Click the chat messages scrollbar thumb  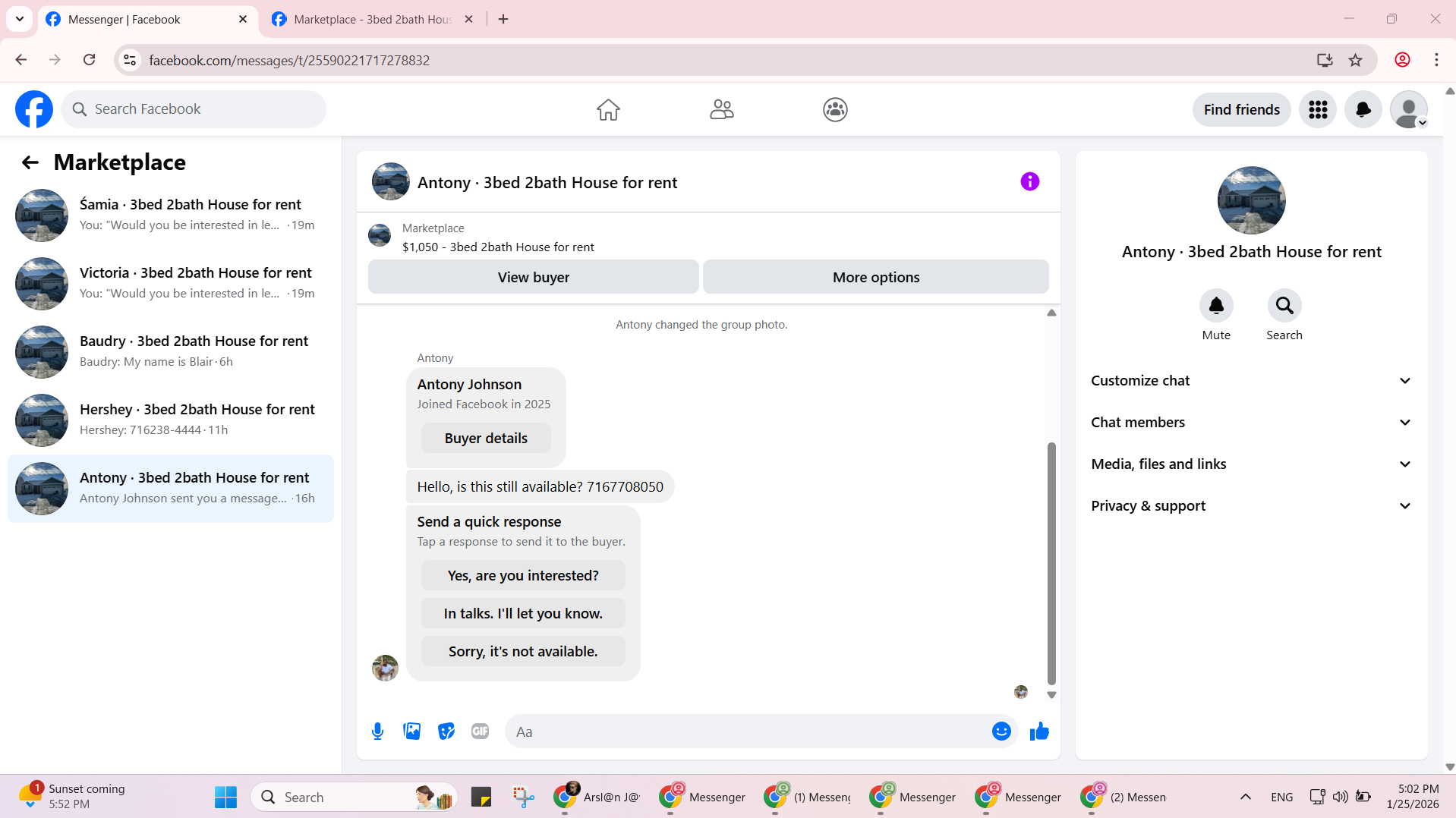click(1051, 563)
